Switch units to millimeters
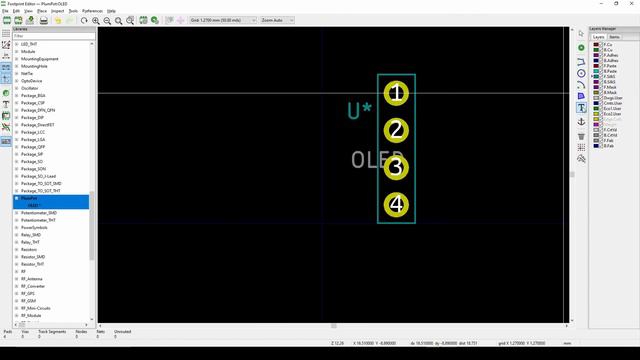640x360 pixels. 6,67
